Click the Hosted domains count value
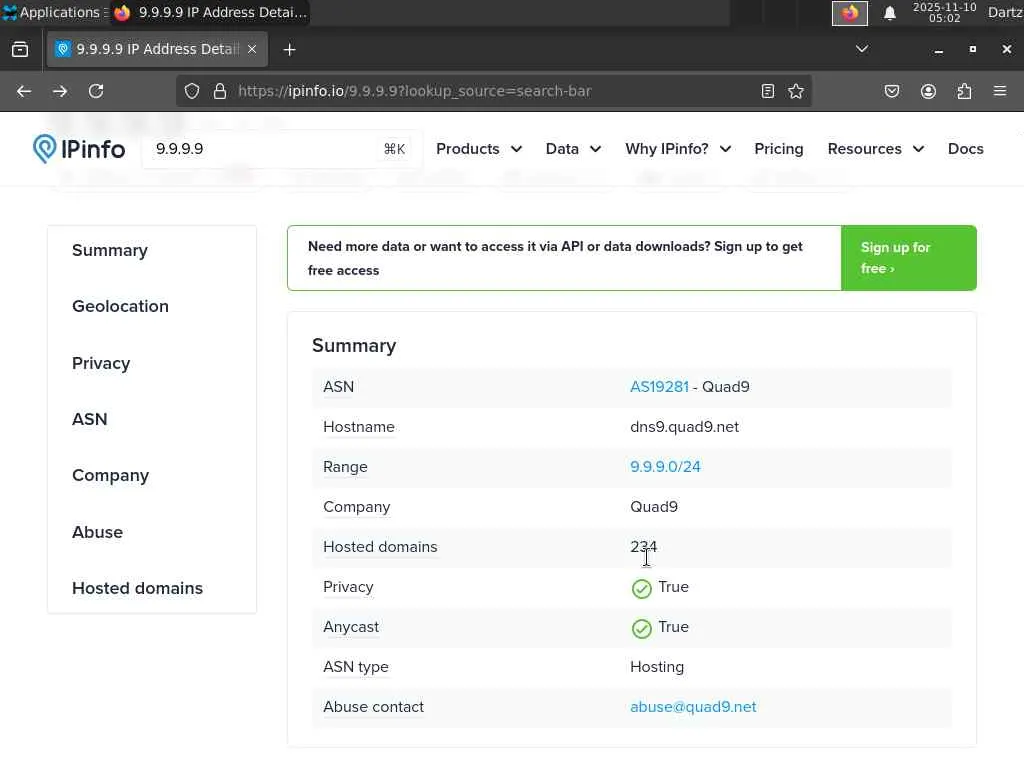1024x768 pixels. point(643,547)
